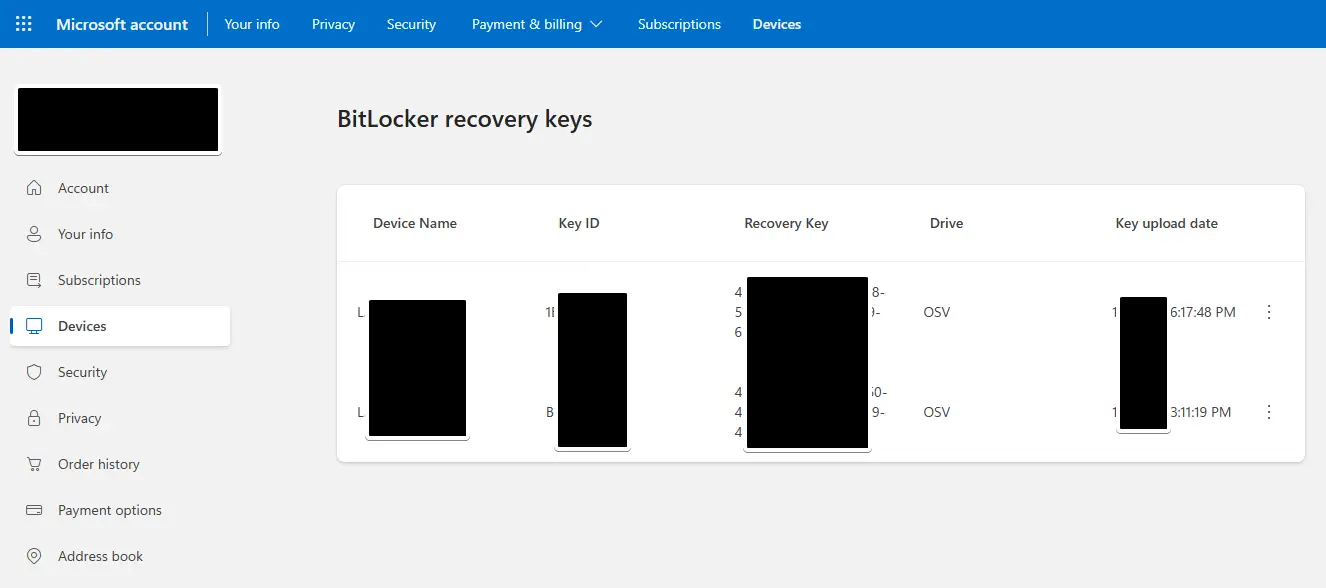Click the Key upload date column header
1326x588 pixels.
click(1166, 223)
